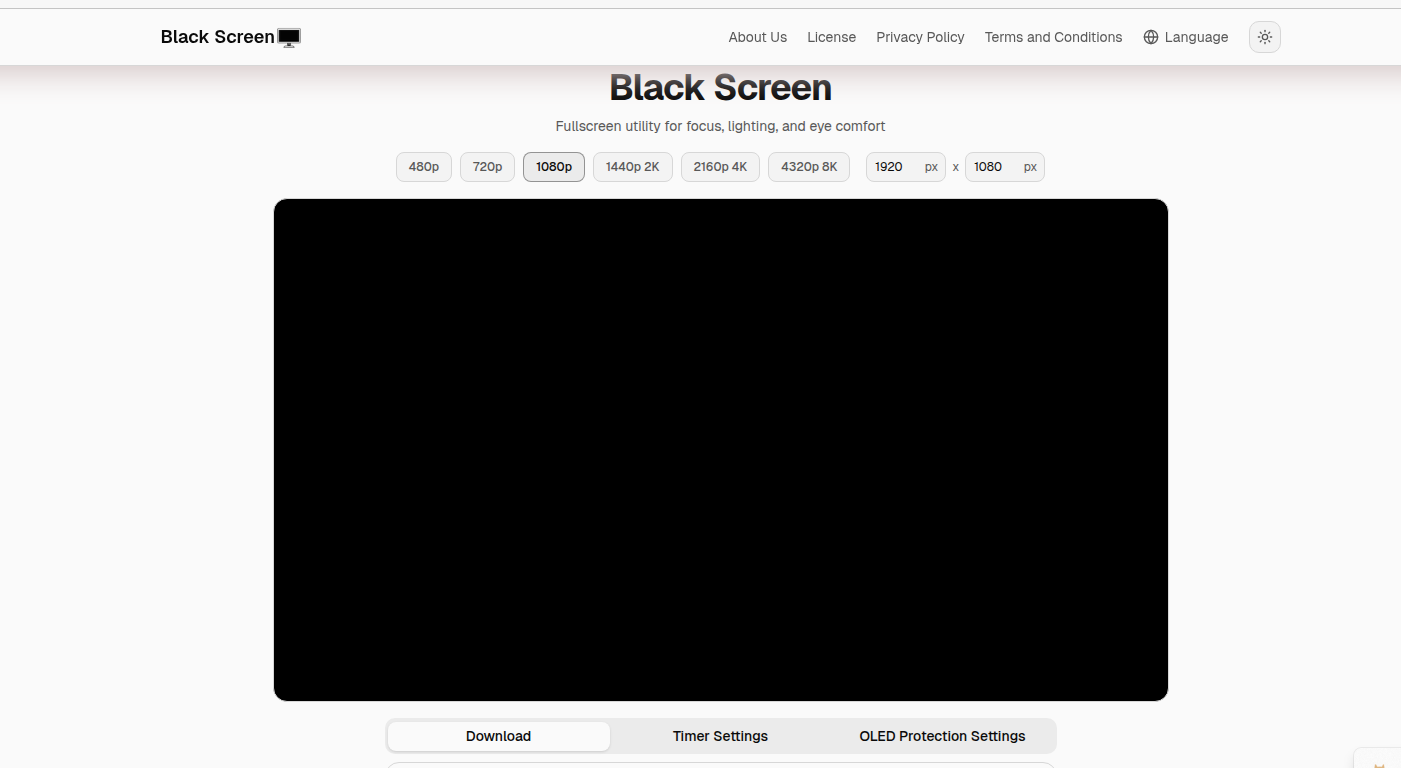Open the About Us page
The width and height of the screenshot is (1401, 768).
757,37
